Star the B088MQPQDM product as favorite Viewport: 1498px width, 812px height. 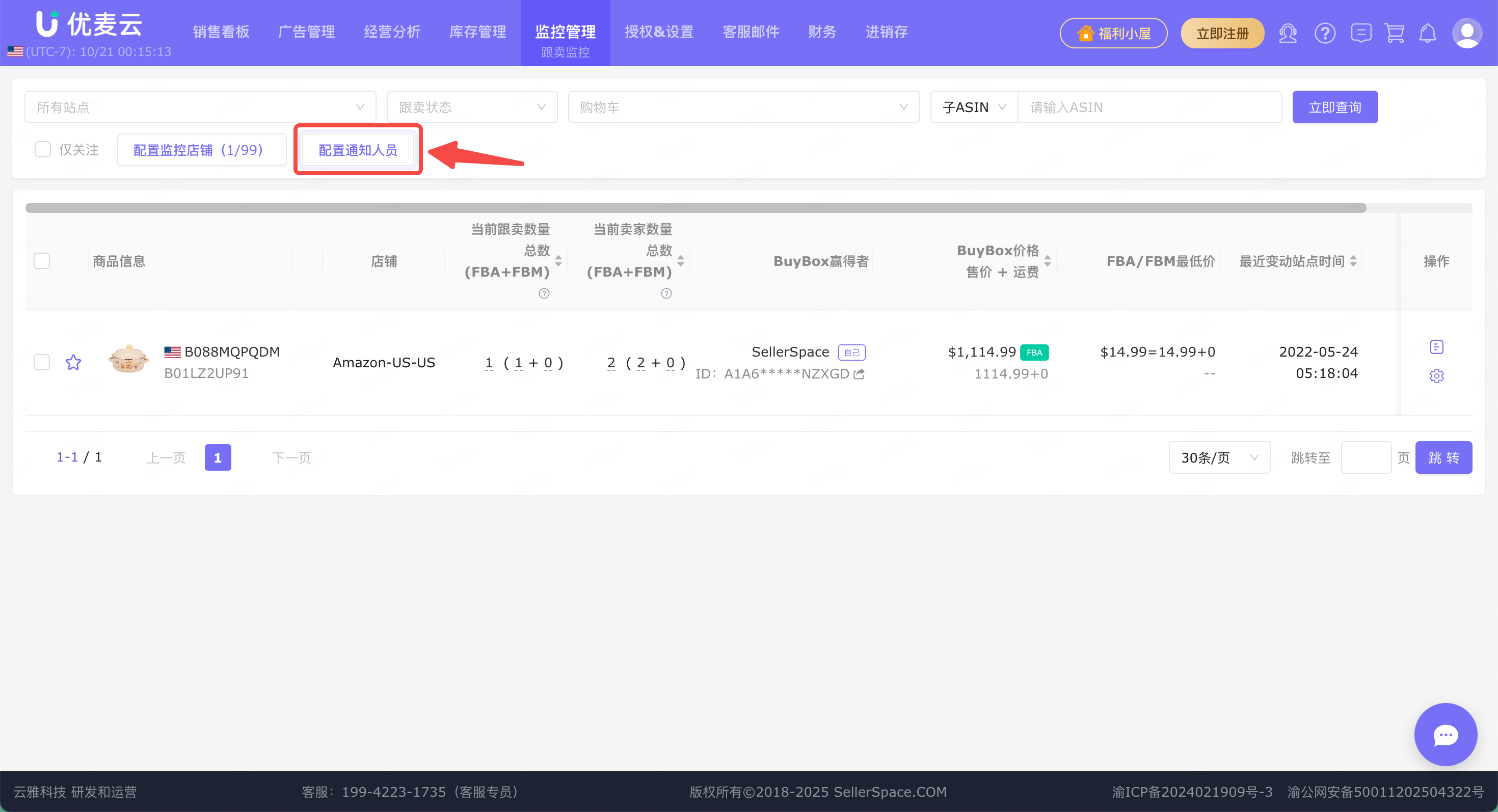(73, 363)
